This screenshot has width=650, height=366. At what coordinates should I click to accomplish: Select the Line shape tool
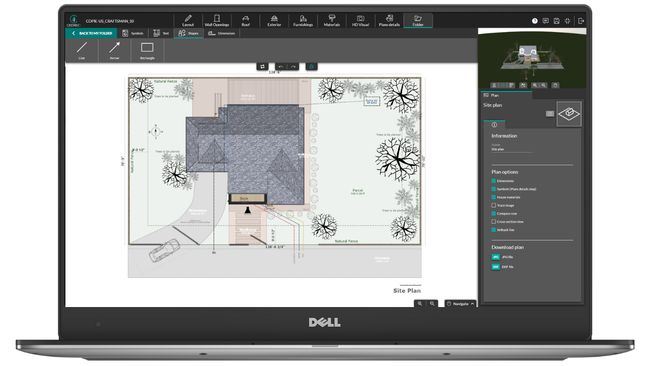pos(82,50)
